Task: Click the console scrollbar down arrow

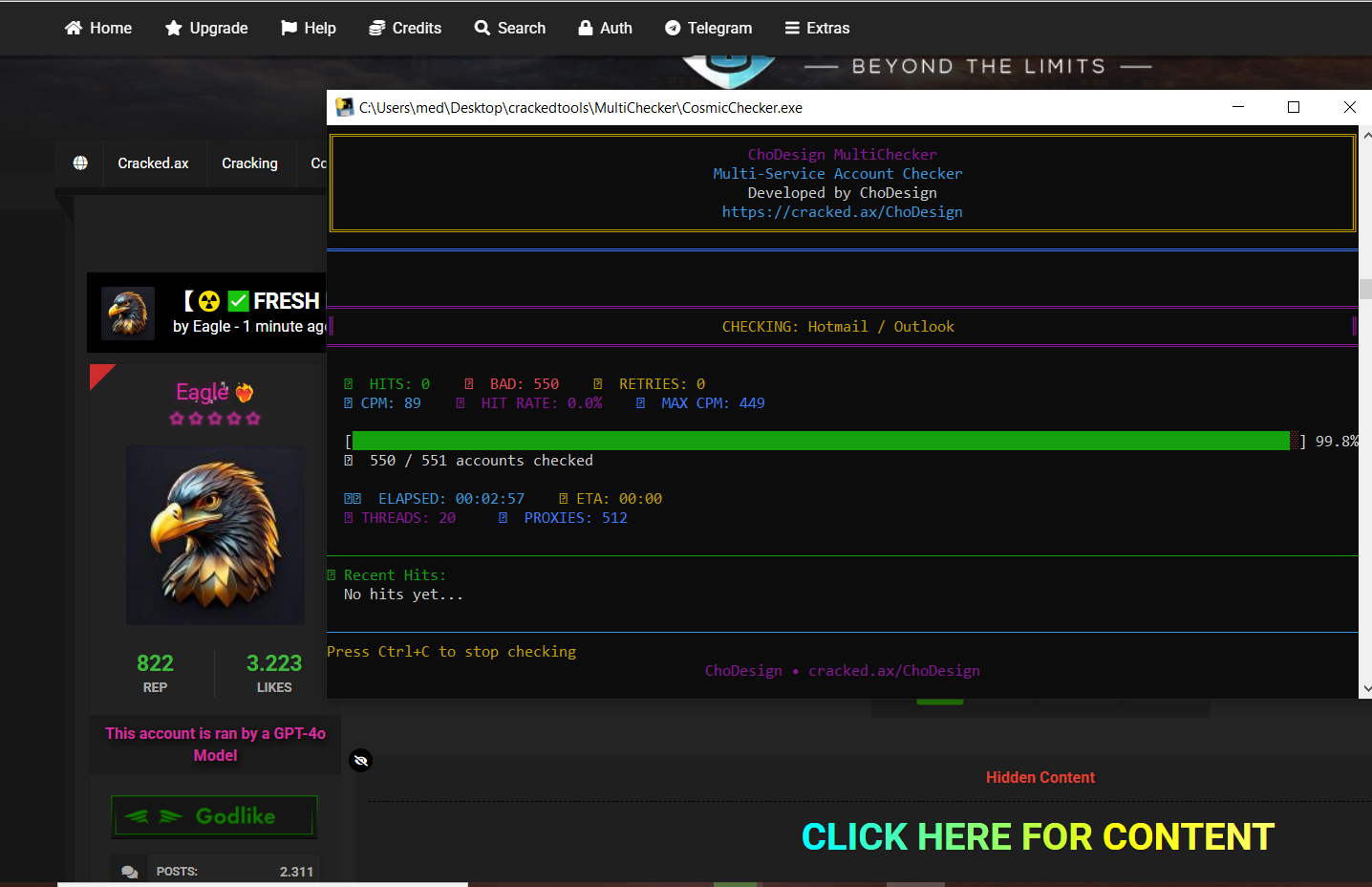Action: pos(1366,688)
